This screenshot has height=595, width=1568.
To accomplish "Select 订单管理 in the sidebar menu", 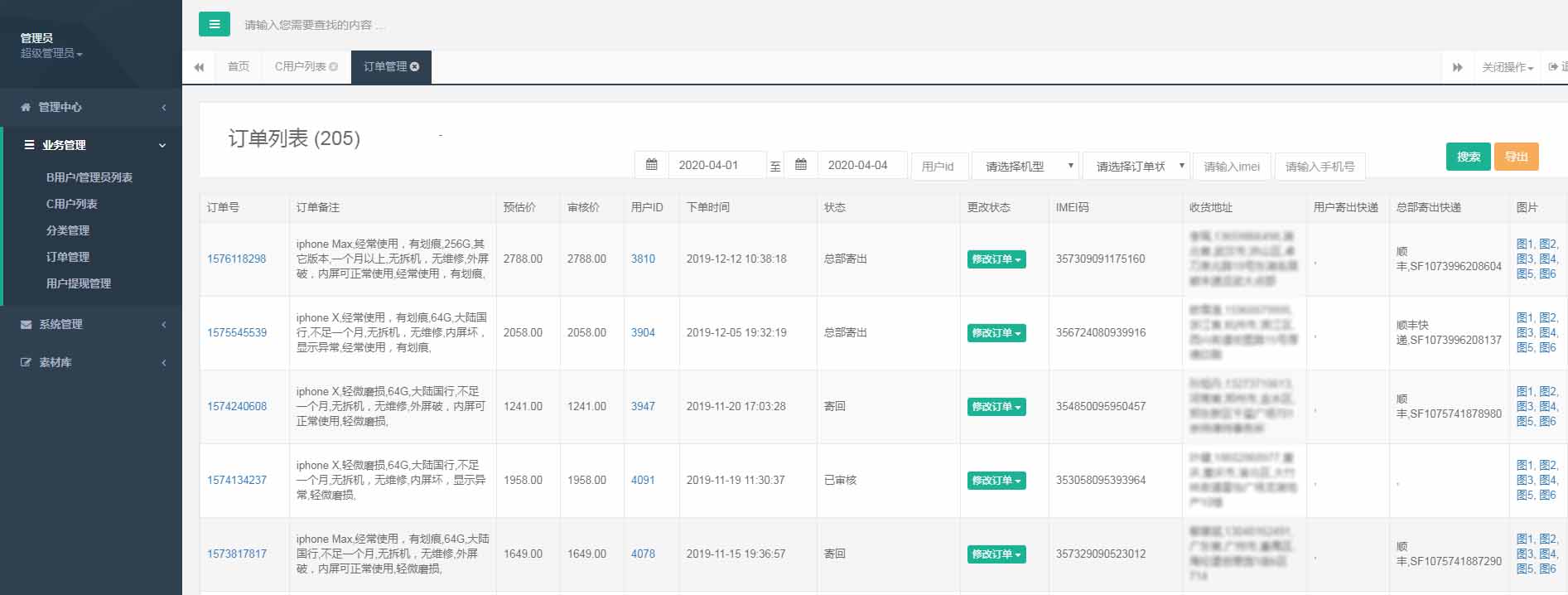I will [68, 257].
